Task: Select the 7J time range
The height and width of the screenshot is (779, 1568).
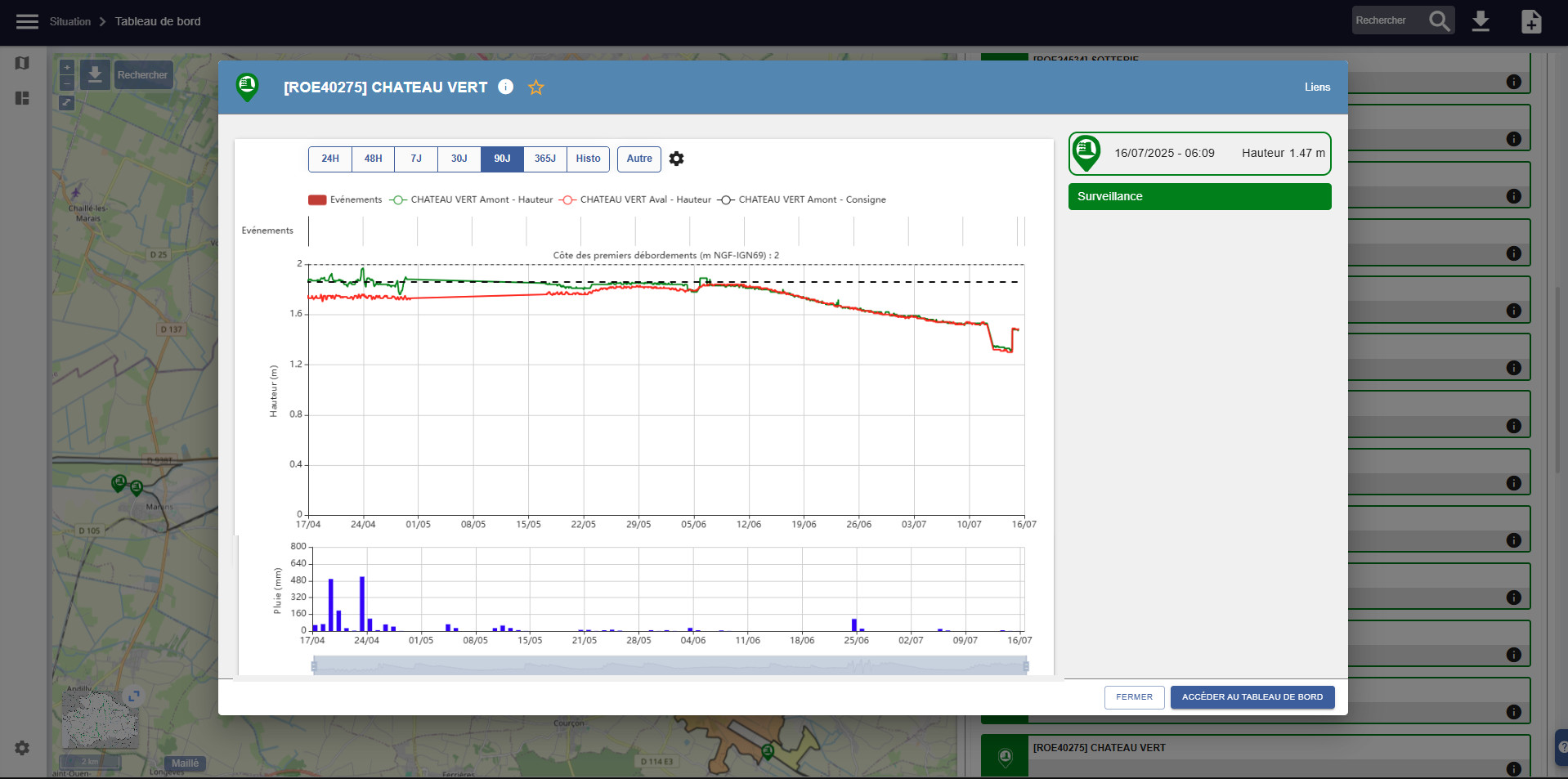Action: (416, 159)
